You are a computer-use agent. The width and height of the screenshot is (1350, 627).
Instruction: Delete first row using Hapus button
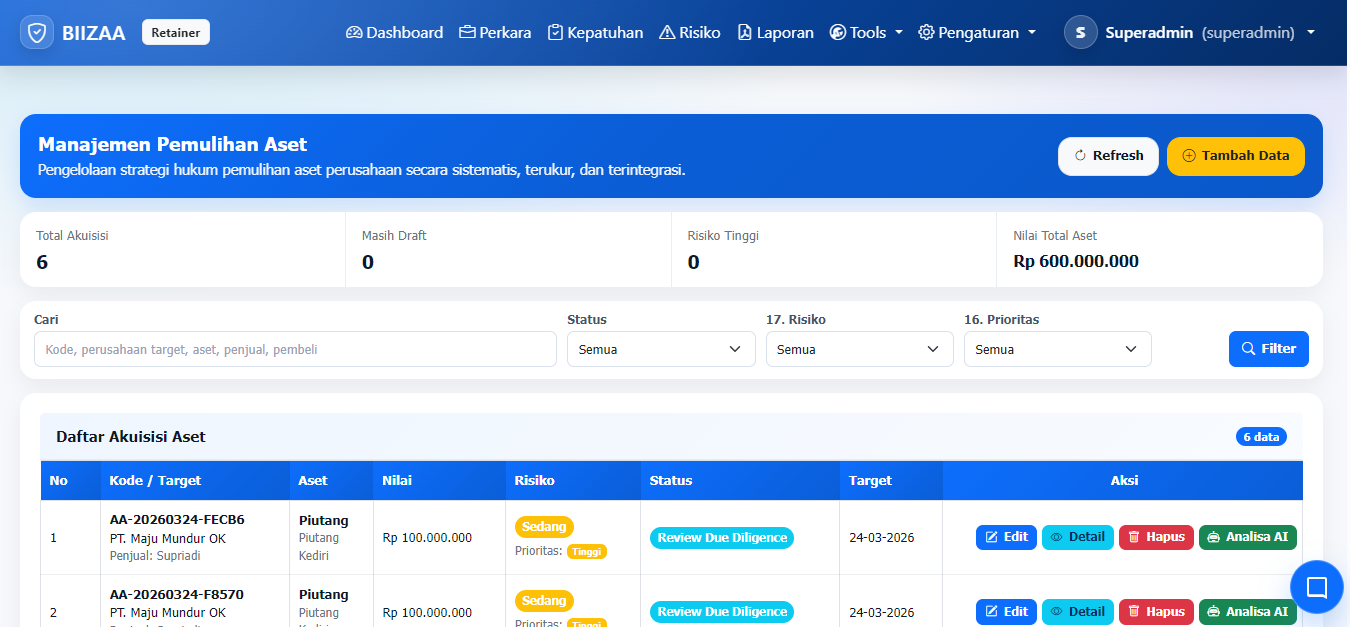click(x=1155, y=537)
